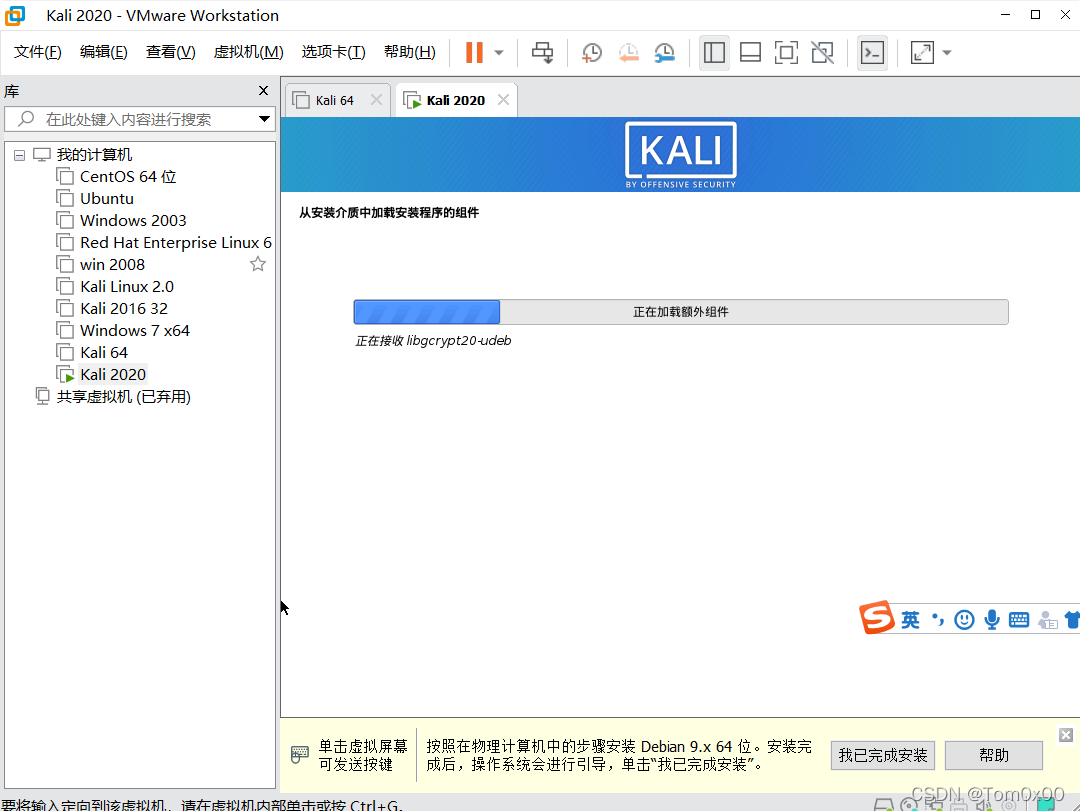The width and height of the screenshot is (1080, 811).
Task: Close the install hint notification bar
Action: [x=1066, y=735]
